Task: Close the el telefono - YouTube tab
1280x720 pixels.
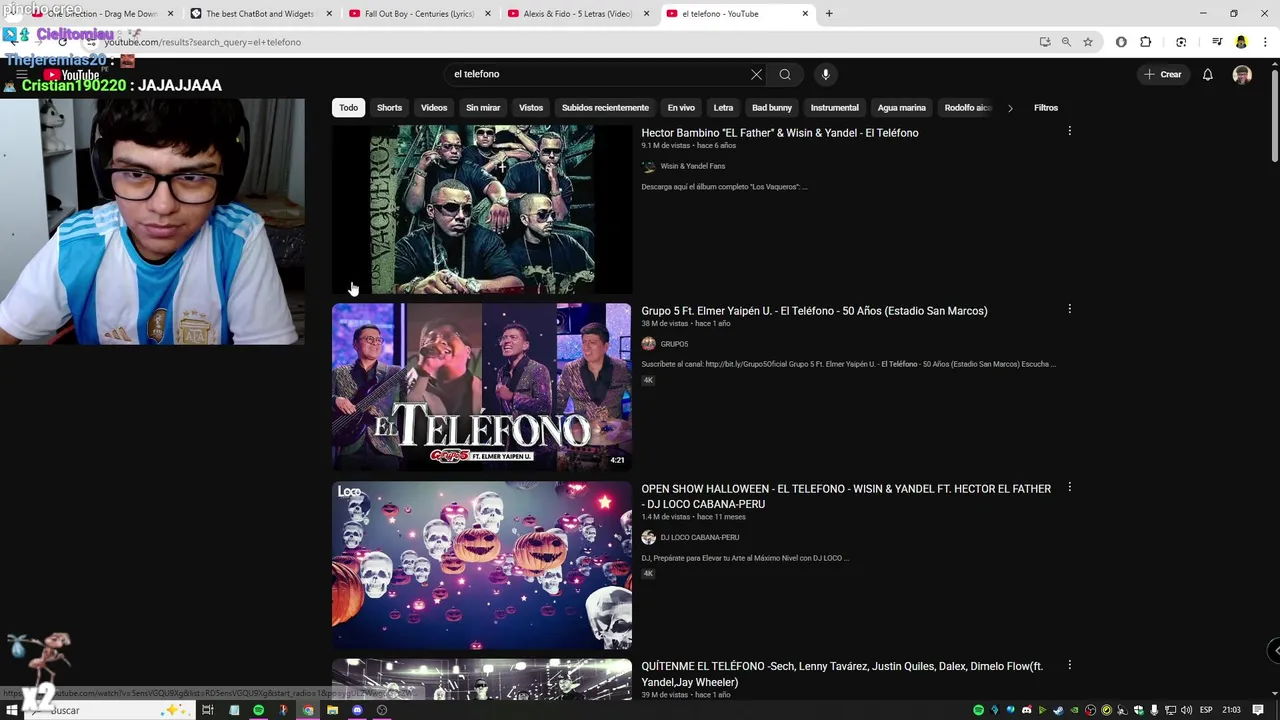Action: coord(805,14)
